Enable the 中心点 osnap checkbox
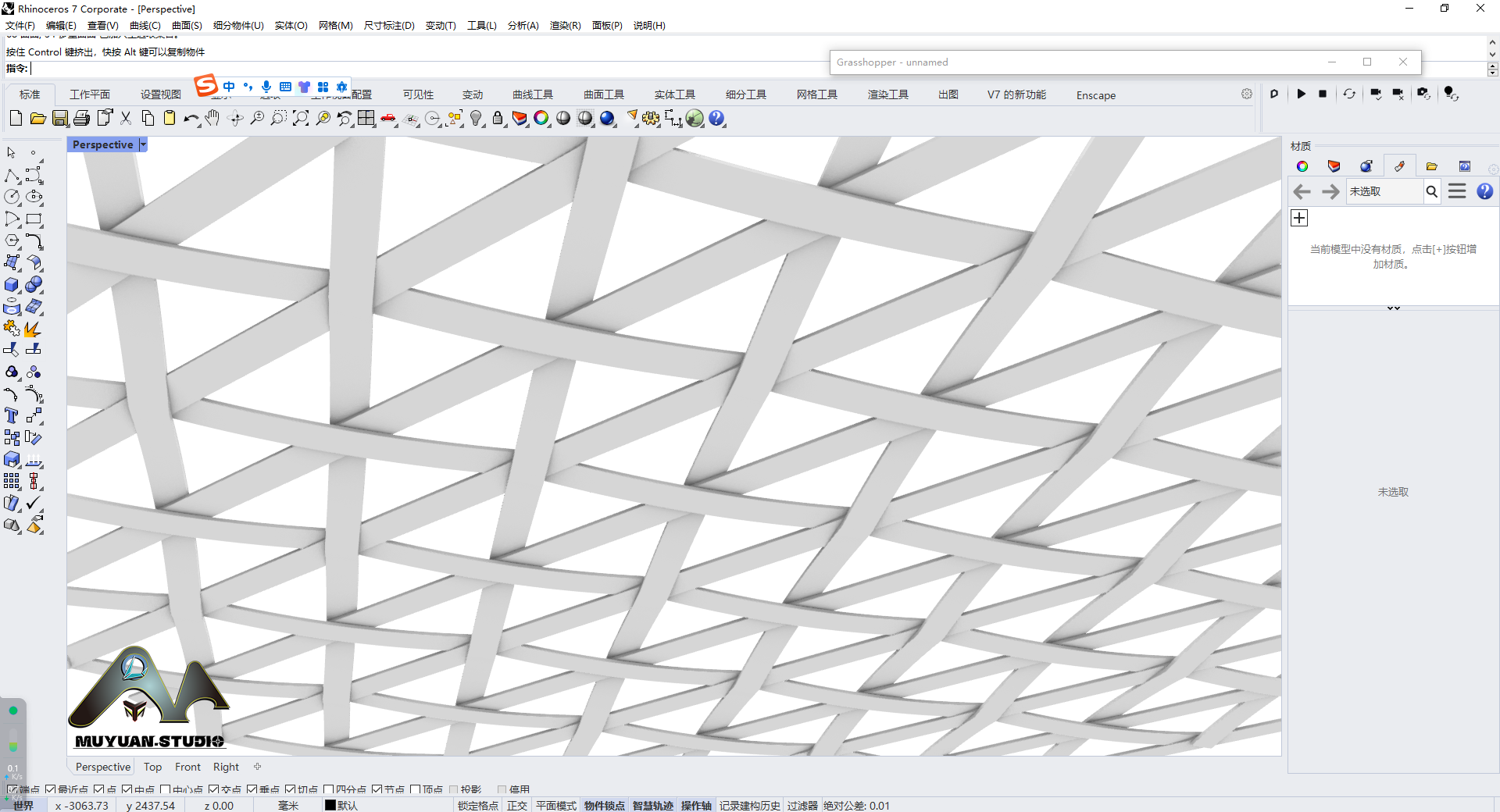This screenshot has height=812, width=1500. coord(166,790)
